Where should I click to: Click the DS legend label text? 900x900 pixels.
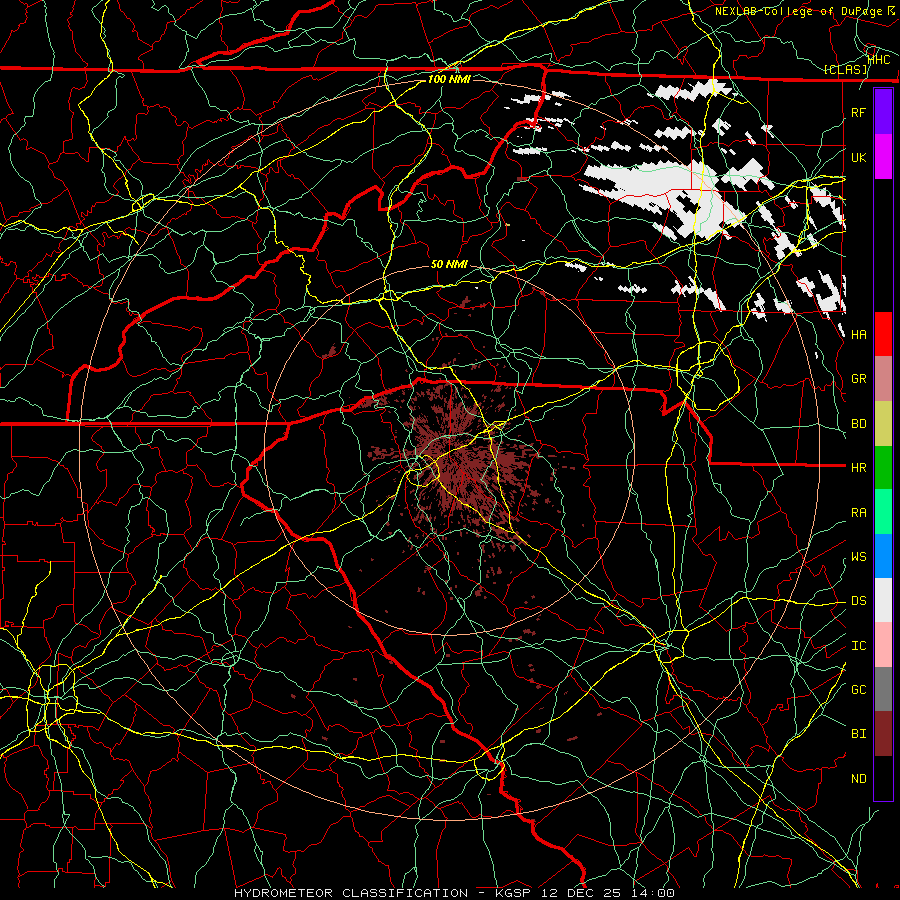[859, 601]
